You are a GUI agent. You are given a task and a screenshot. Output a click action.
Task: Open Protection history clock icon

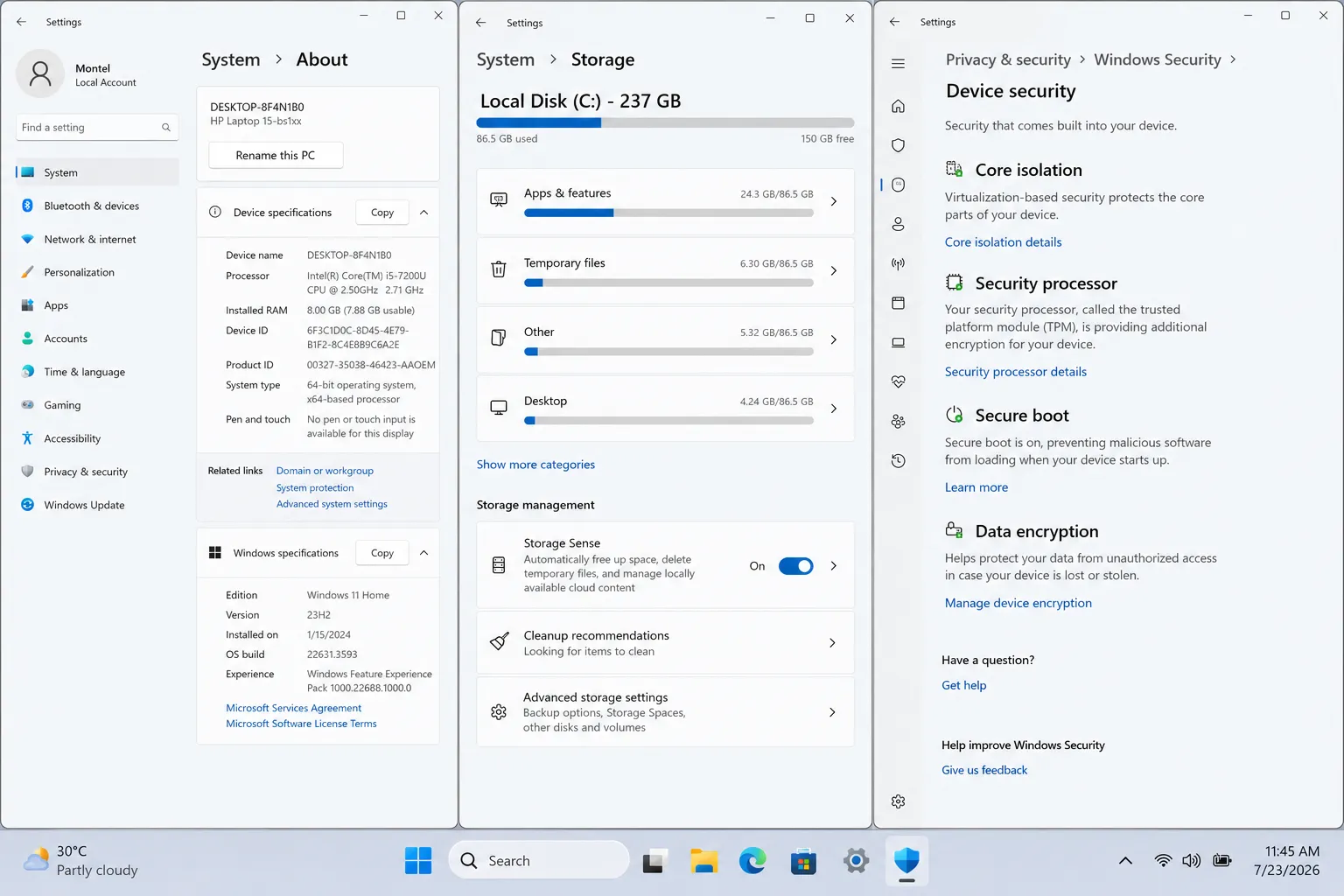click(x=898, y=460)
